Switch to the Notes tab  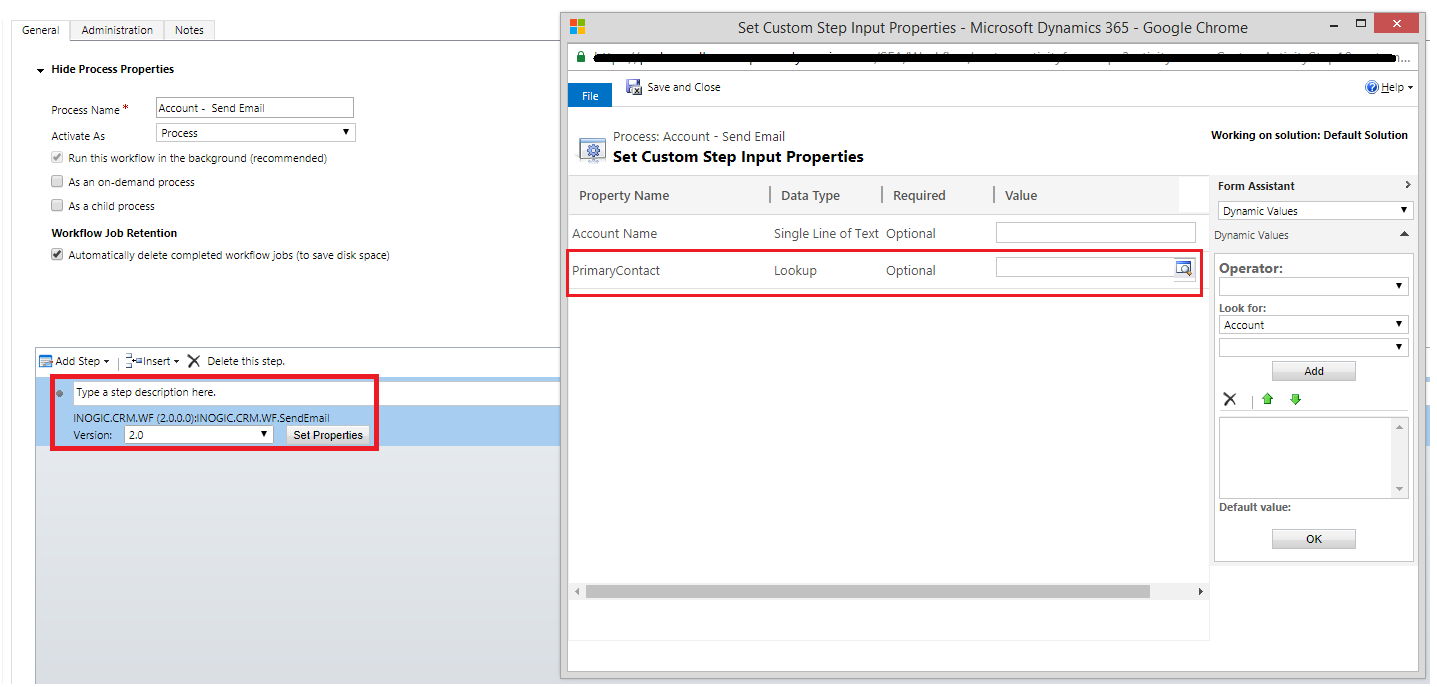[189, 30]
